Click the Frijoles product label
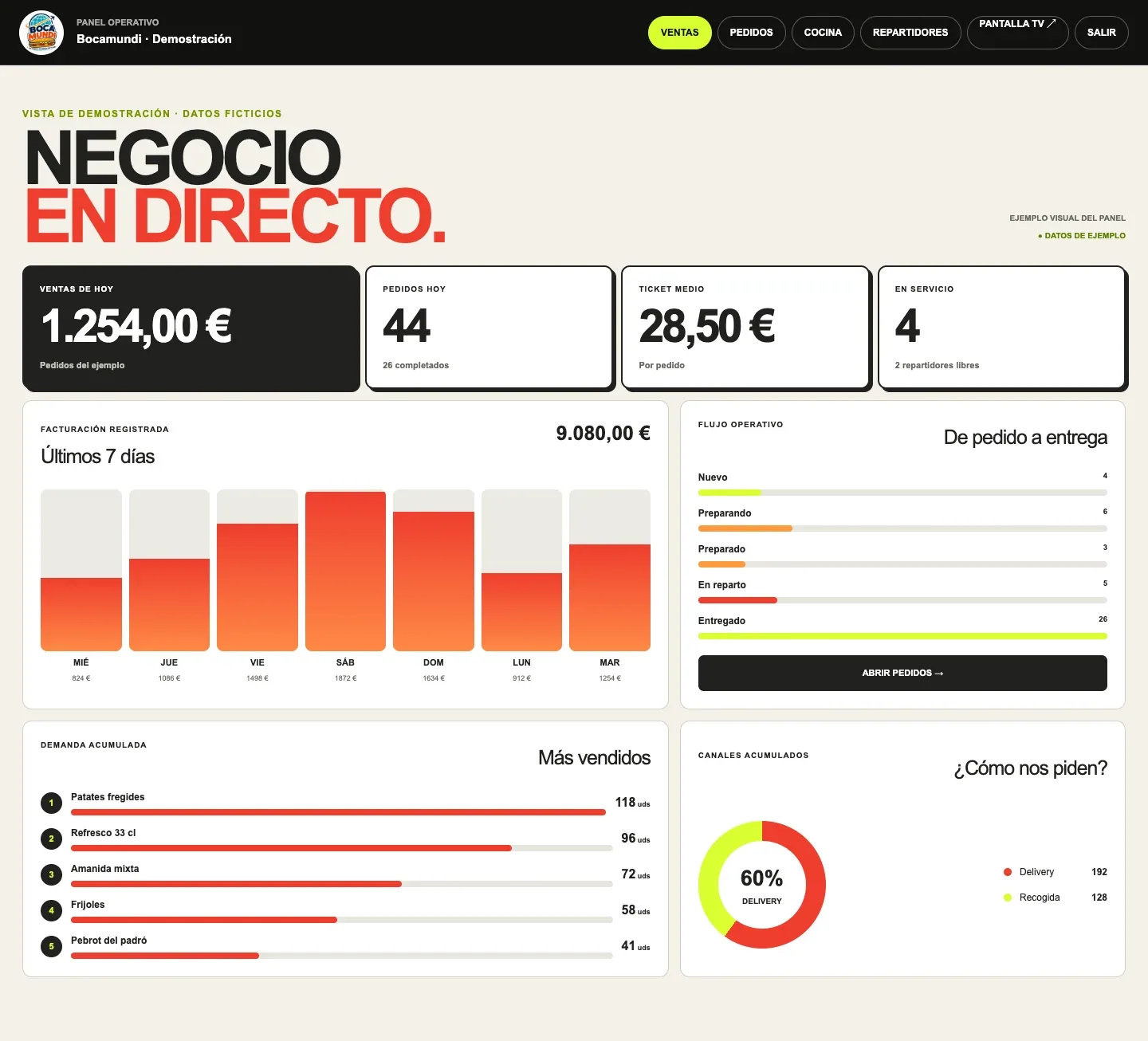Viewport: 1148px width, 1041px height. (x=88, y=905)
